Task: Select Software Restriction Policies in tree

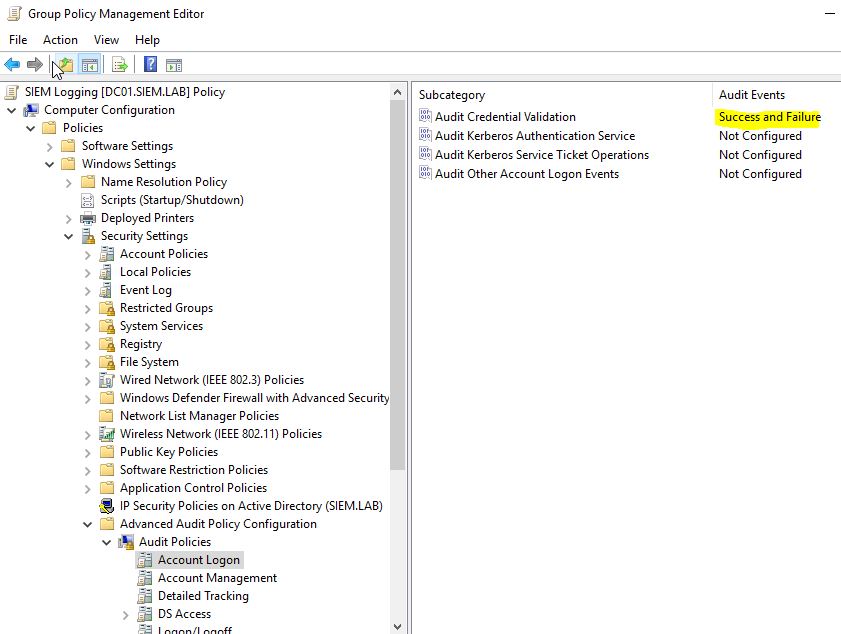Action: coord(194,470)
